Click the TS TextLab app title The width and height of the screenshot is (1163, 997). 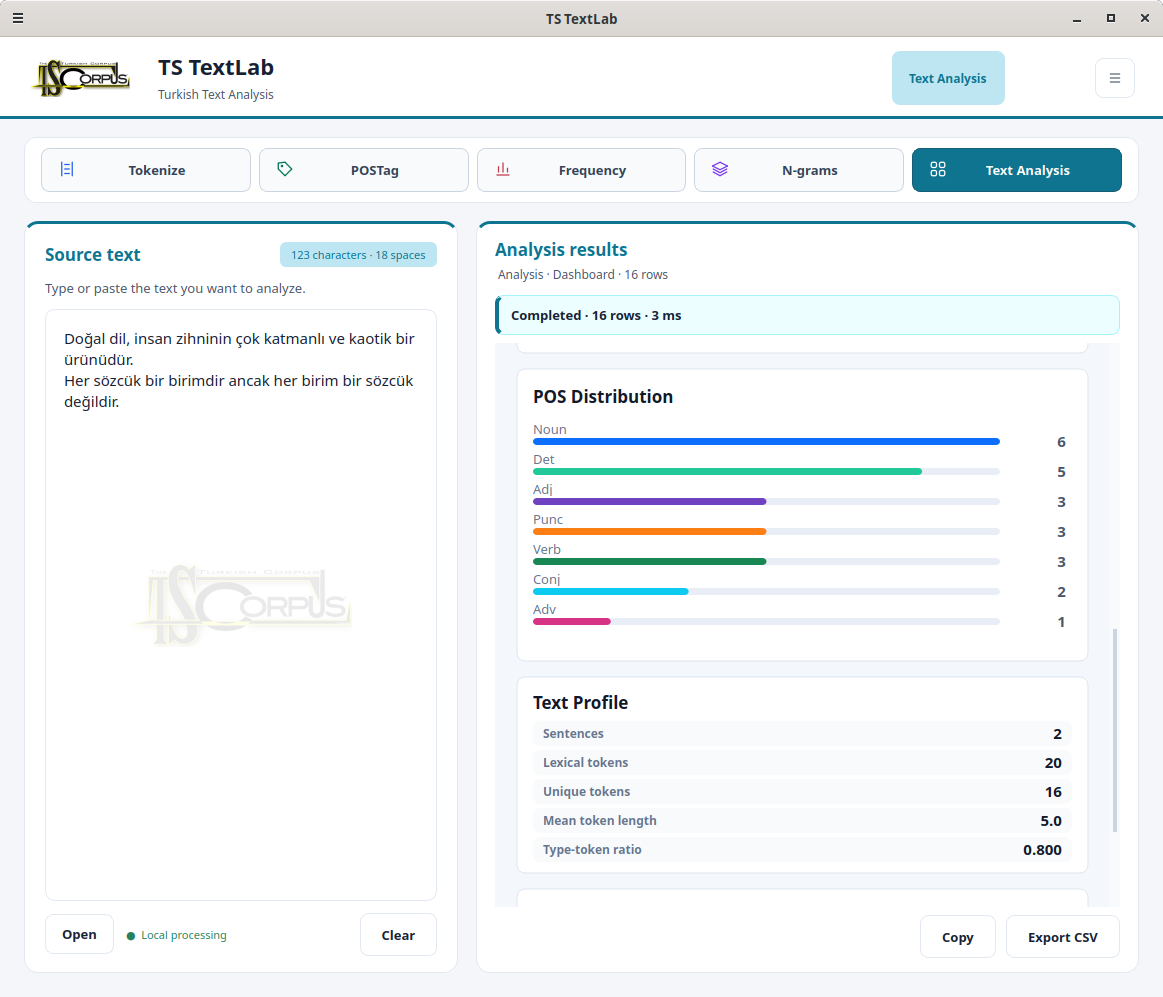(216, 68)
